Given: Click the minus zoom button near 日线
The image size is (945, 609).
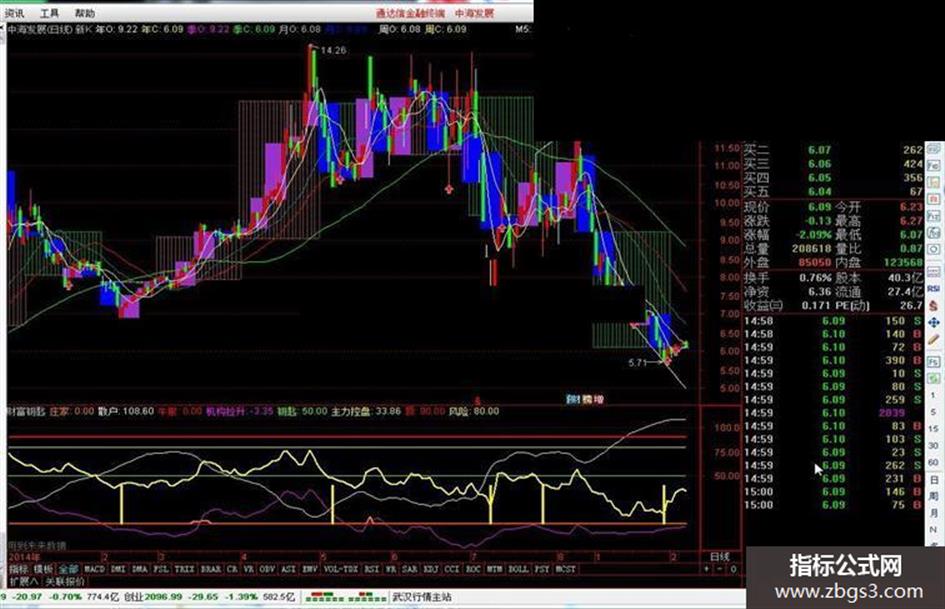Looking at the screenshot, I should point(720,569).
